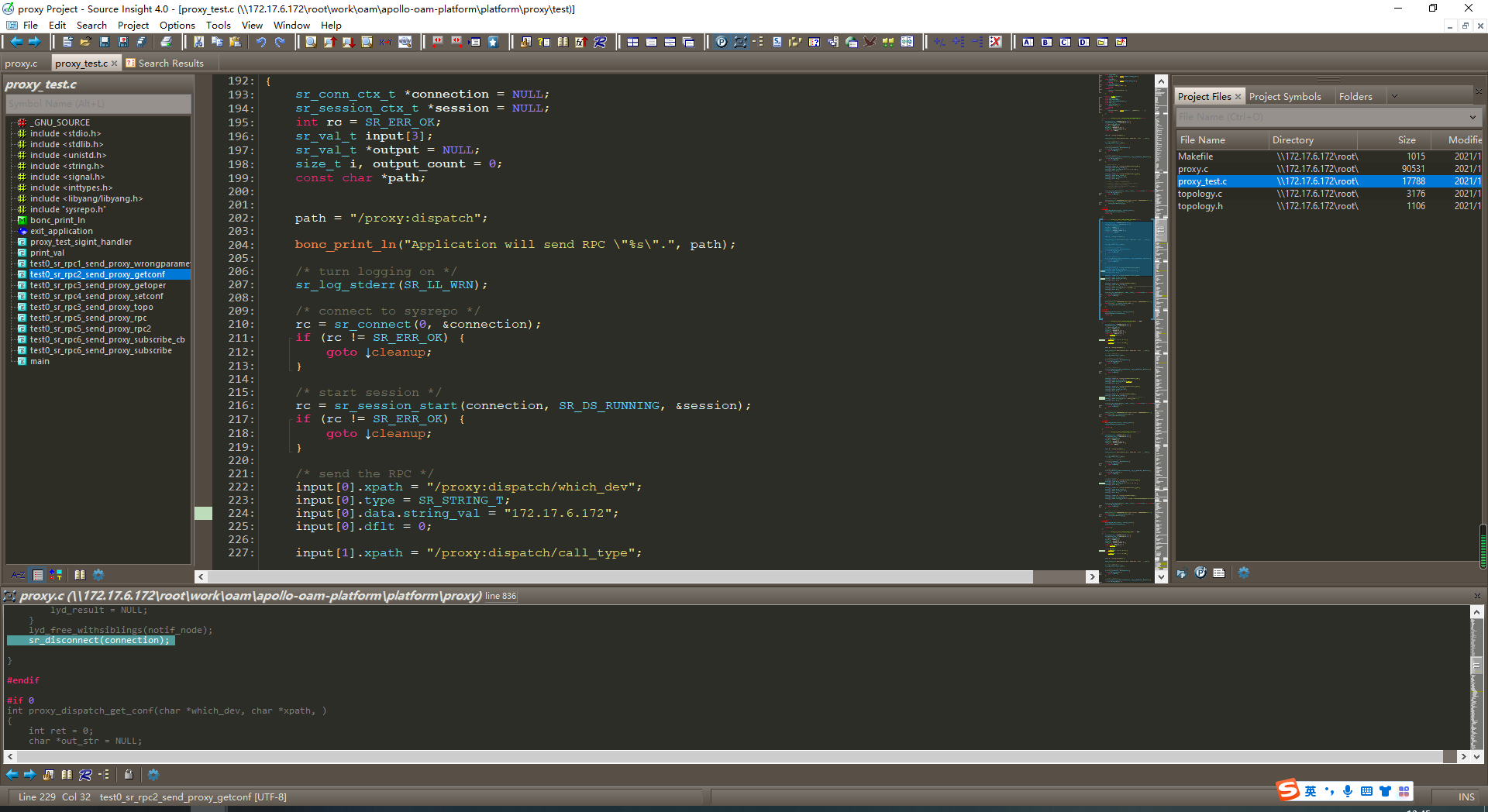Click the horizontal scrollbar below the editor

(620, 576)
